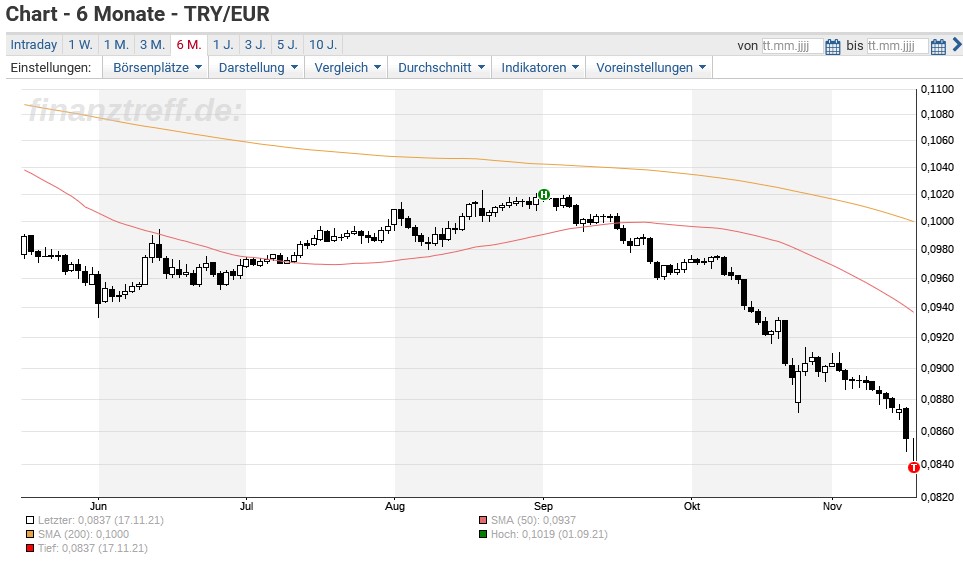Click legend text 'SMA (50): 0,0937'
This screenshot has width=963, height=563.
533,521
